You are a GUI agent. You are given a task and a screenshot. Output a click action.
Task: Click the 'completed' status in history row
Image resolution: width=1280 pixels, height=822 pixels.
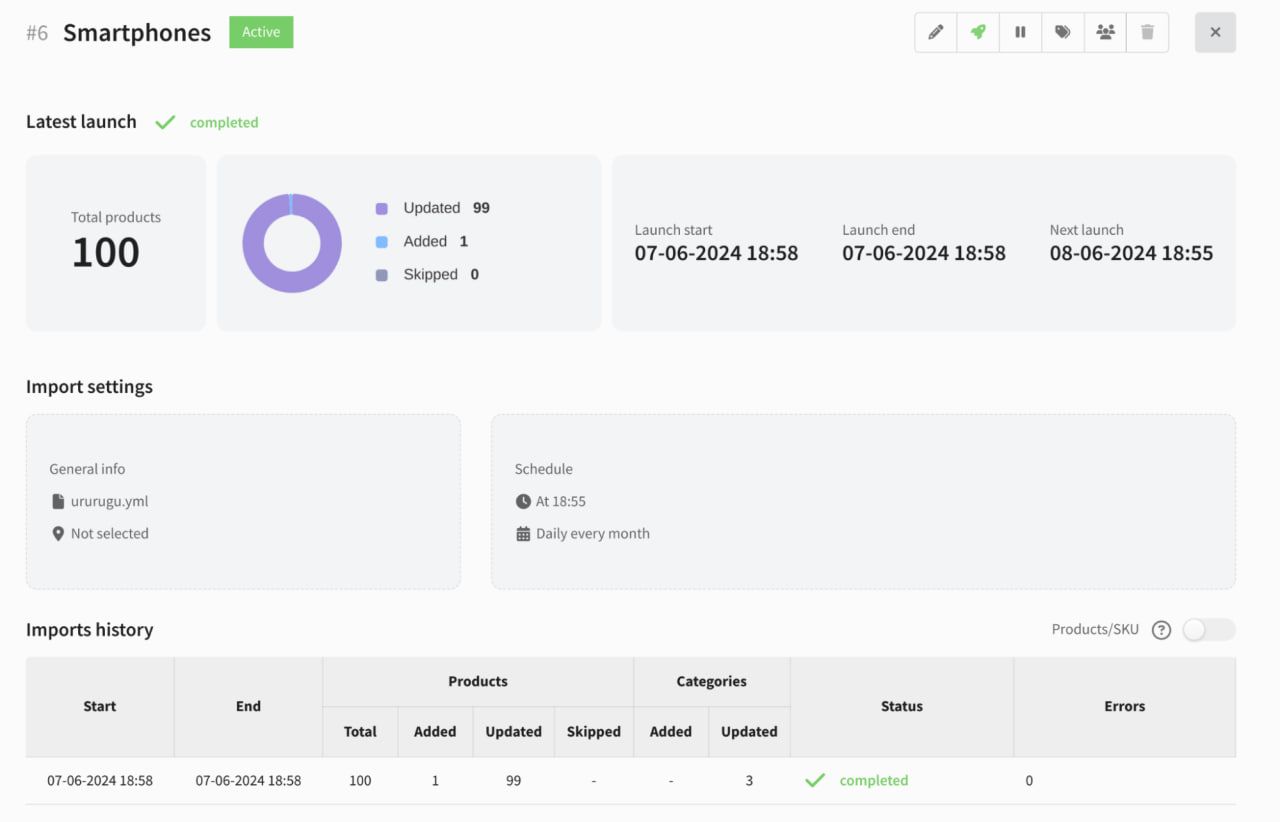[874, 781]
